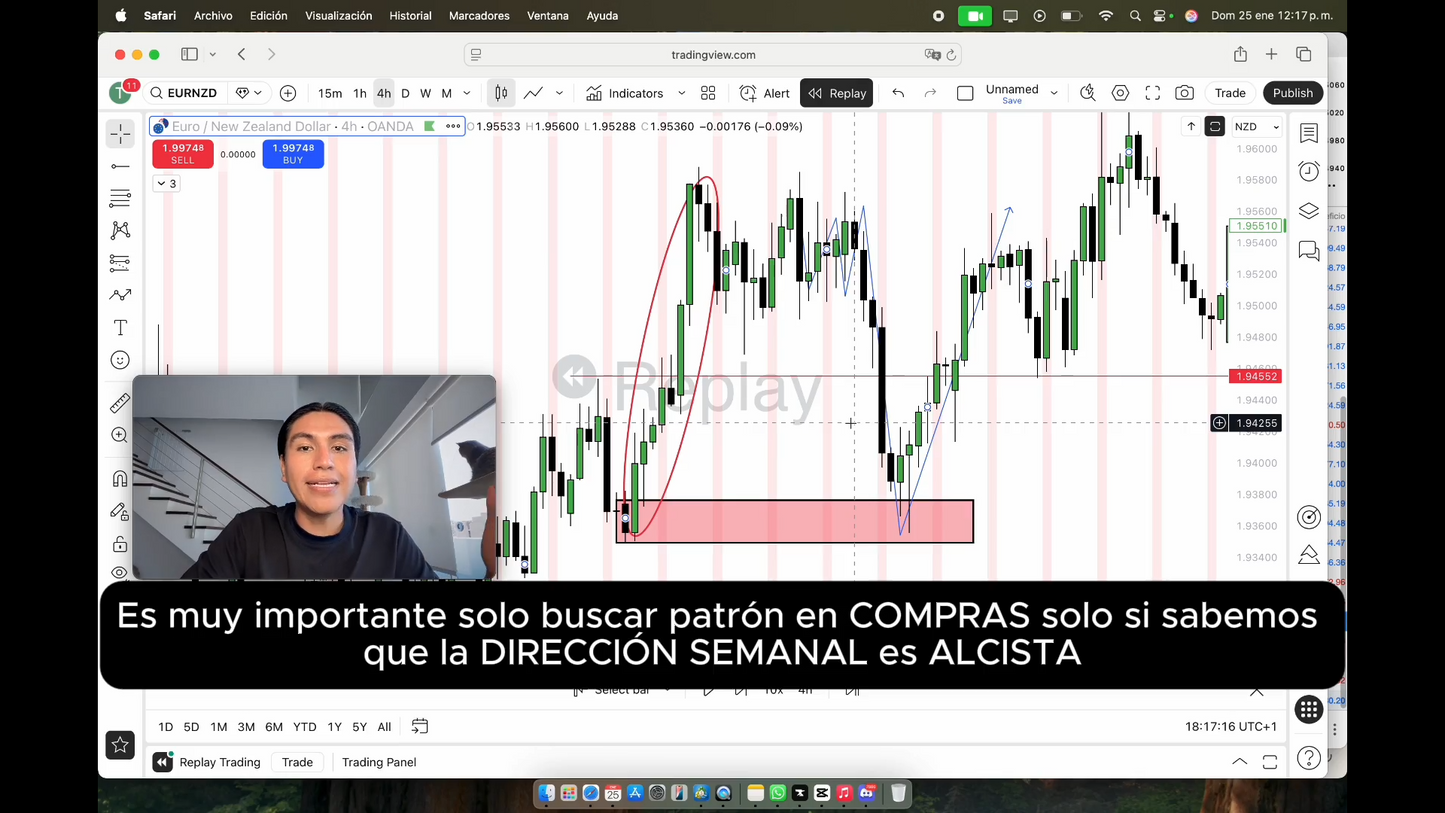Image resolution: width=1445 pixels, height=813 pixels.
Task: Click the EURNZD symbol search field
Action: tap(192, 92)
